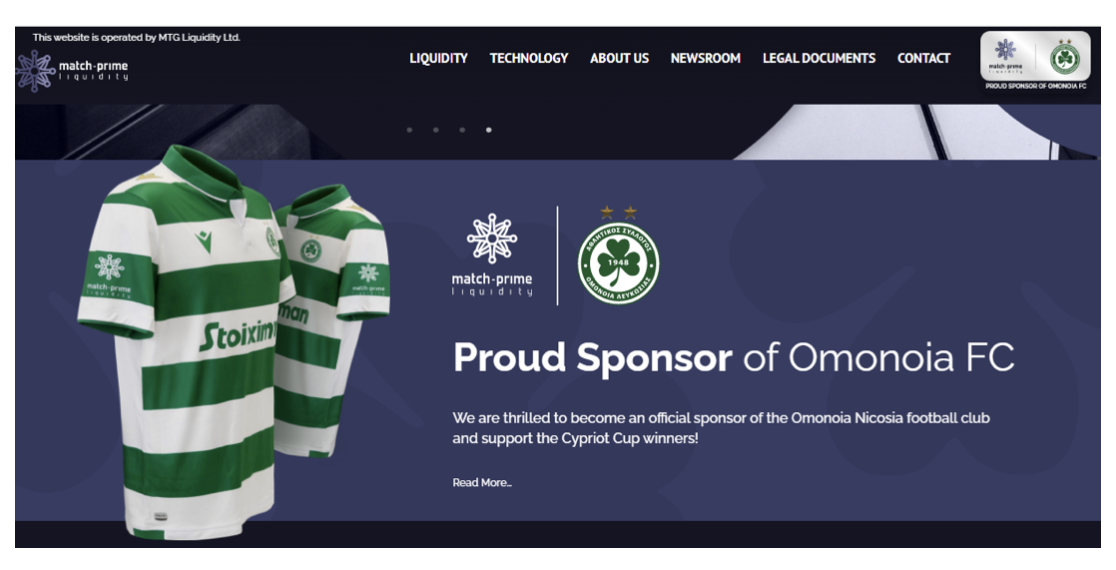Image resolution: width=1116 pixels, height=570 pixels.
Task: Go to the Newsroom page
Action: 705,58
